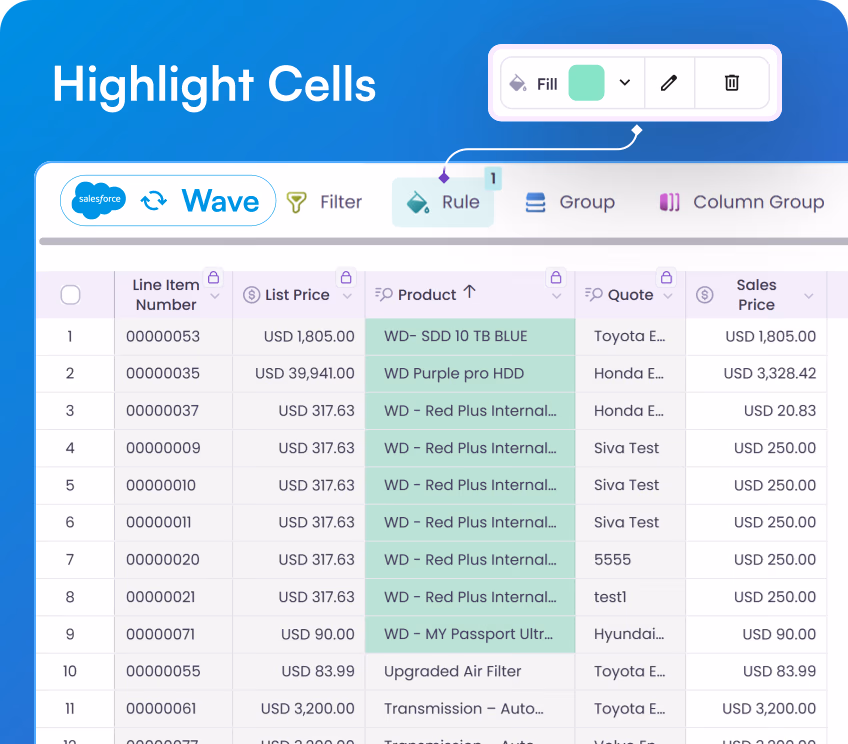Click the pencil edit icon in Fill popup
This screenshot has height=744, width=848.
669,83
